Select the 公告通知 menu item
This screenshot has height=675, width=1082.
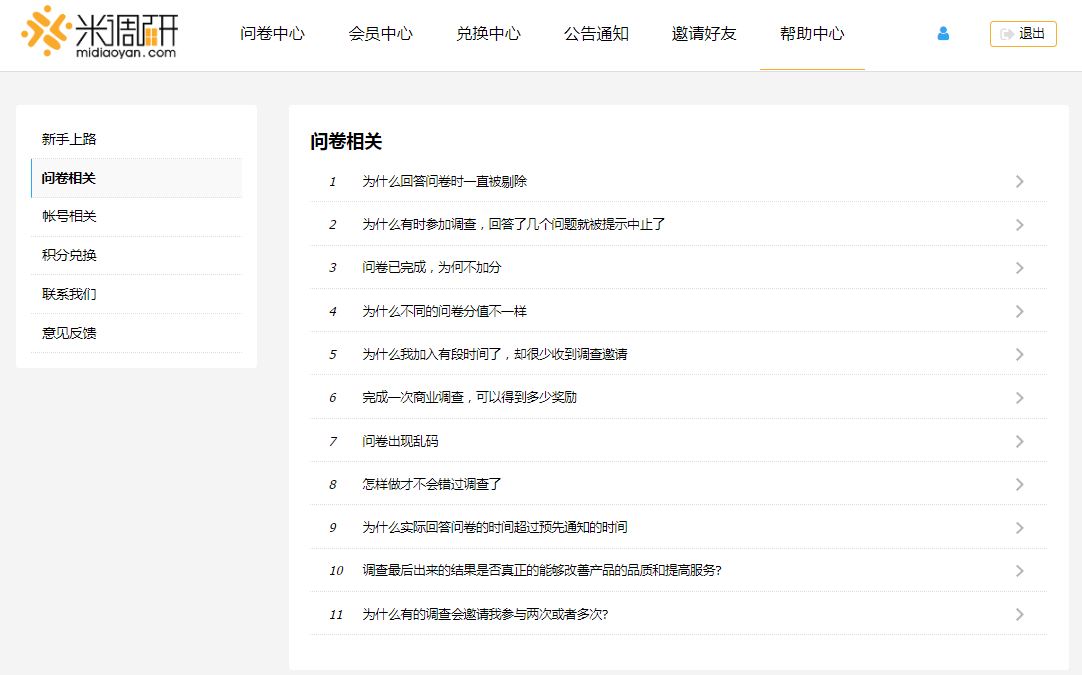click(x=596, y=34)
